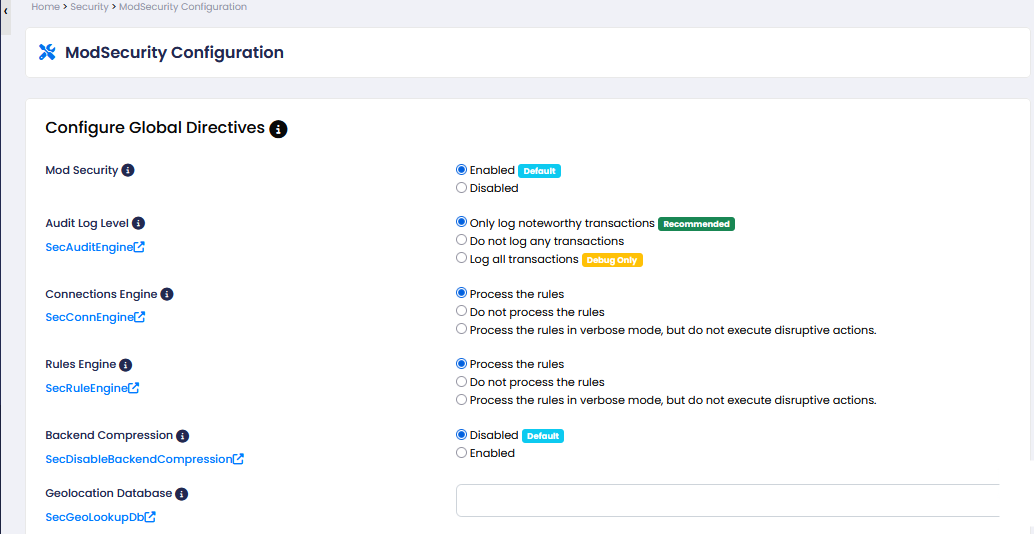This screenshot has height=534, width=1034.
Task: Select Disabled for Mod Security
Action: pos(461,188)
